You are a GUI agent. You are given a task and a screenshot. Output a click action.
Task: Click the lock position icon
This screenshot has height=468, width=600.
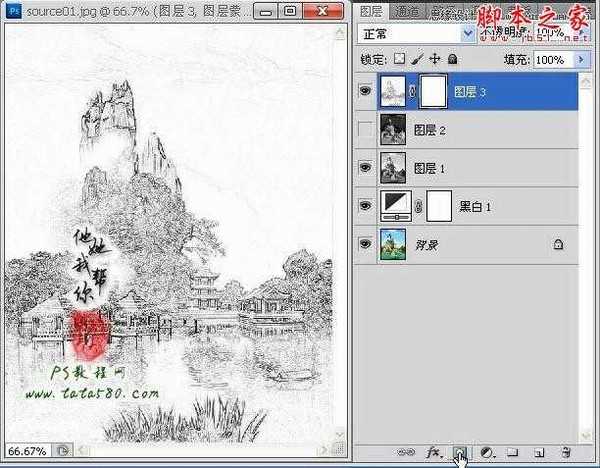click(x=435, y=59)
